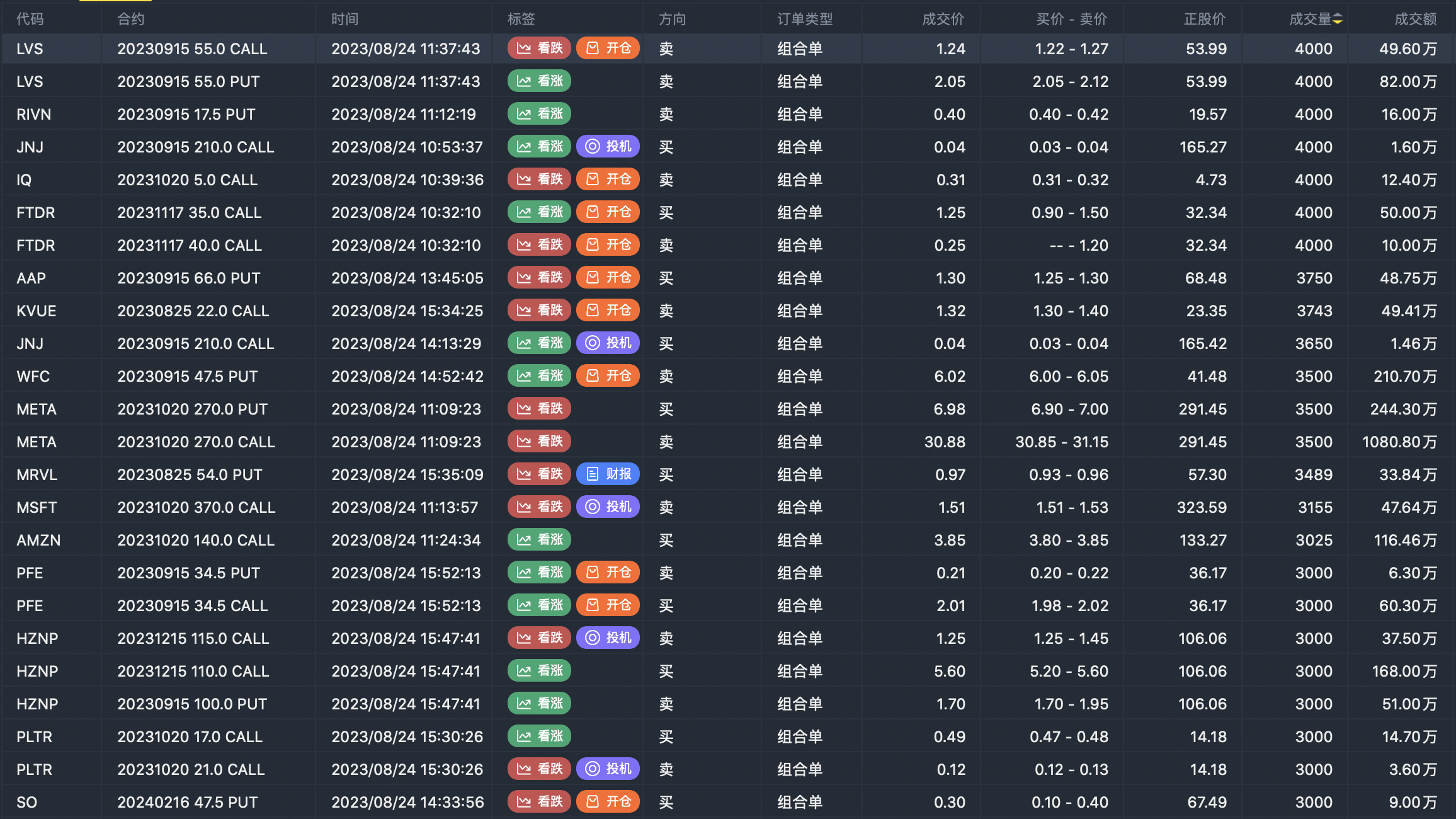Image resolution: width=1456 pixels, height=819 pixels.
Task: Click the 开仓 tag on the WFC row
Action: coord(608,376)
